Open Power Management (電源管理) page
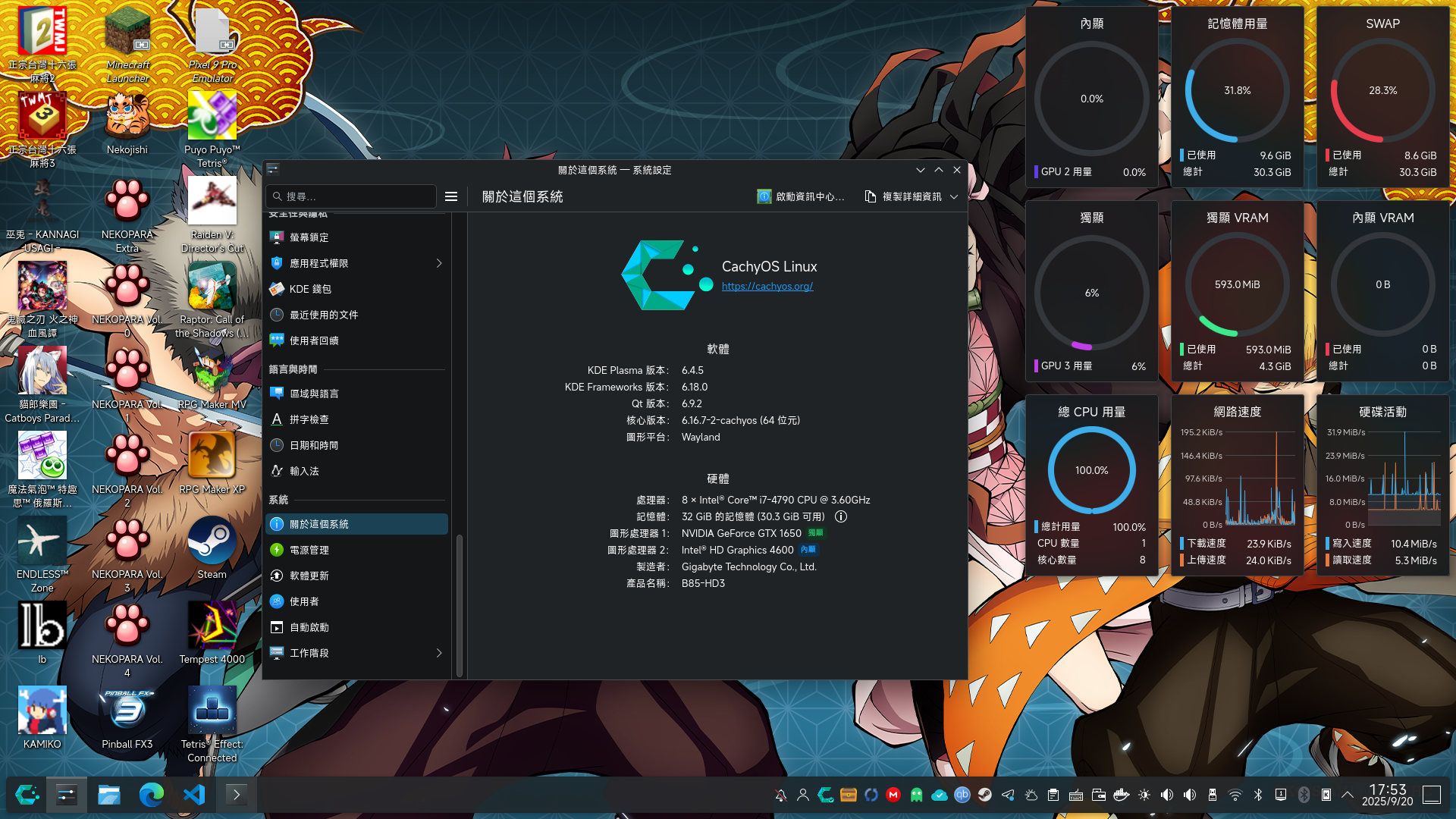This screenshot has height=819, width=1456. tap(309, 550)
